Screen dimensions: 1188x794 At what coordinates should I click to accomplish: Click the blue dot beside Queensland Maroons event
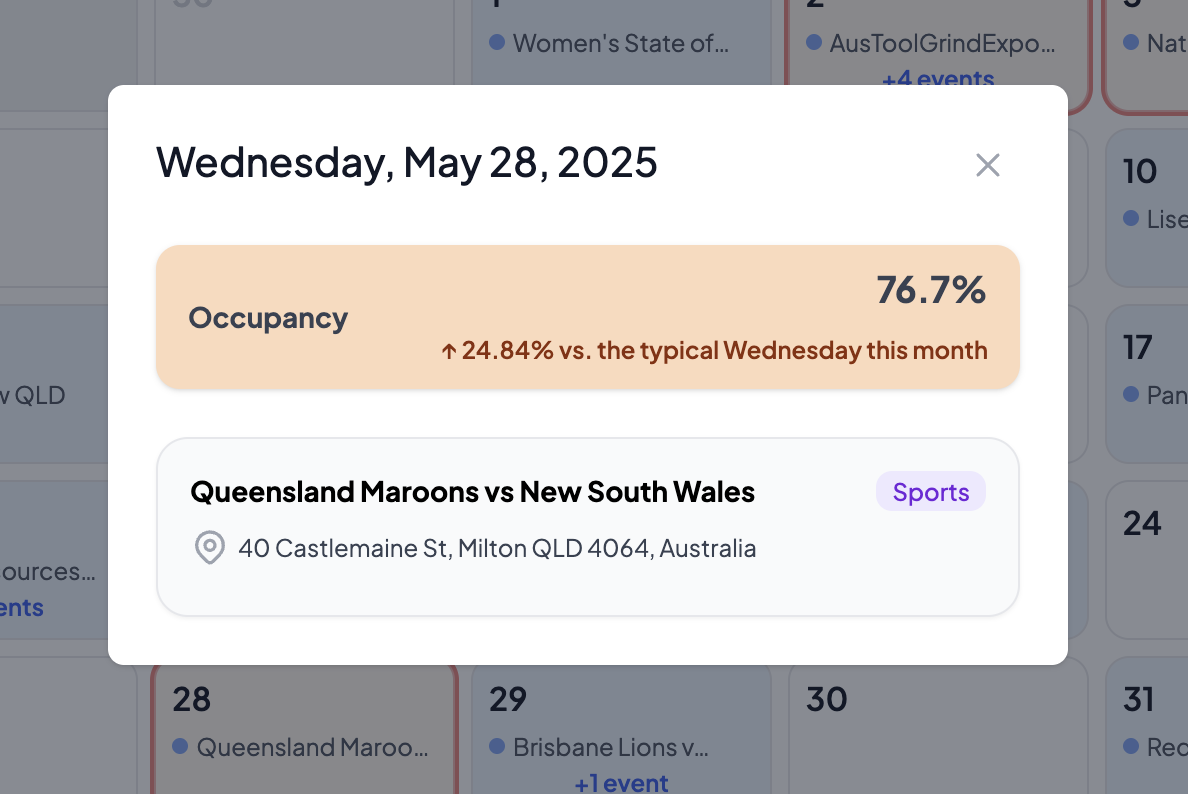coord(180,746)
